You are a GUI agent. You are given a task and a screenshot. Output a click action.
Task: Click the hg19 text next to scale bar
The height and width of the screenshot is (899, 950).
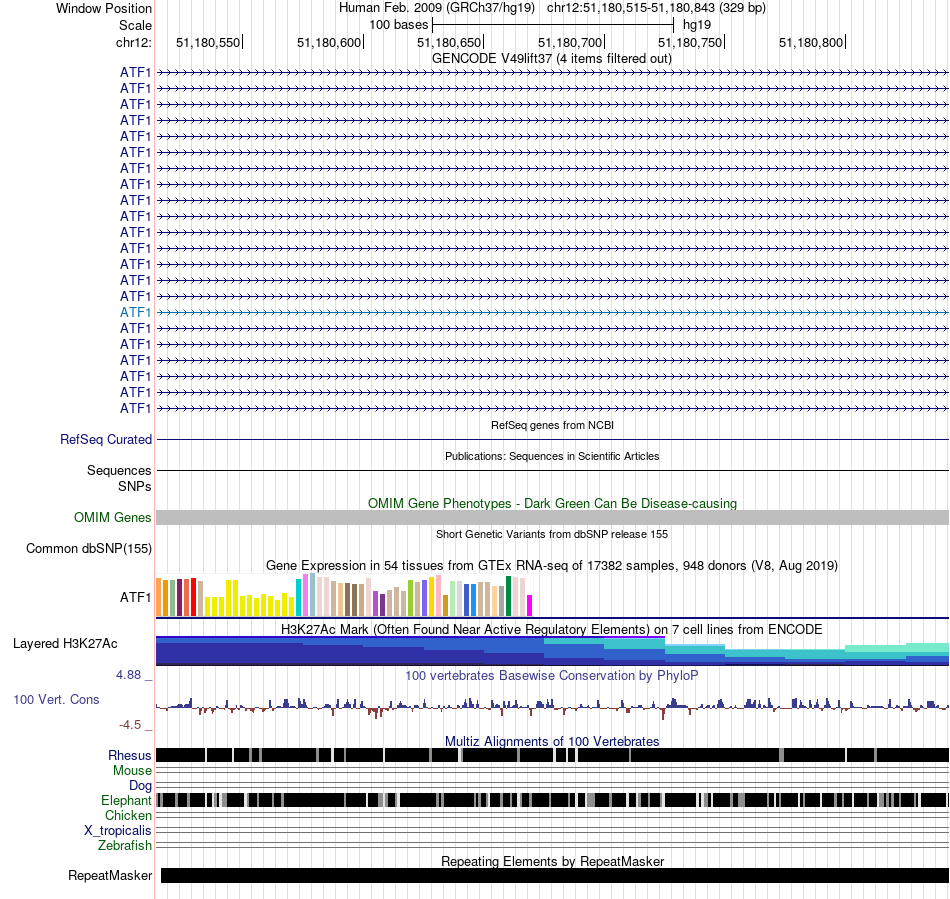[697, 25]
